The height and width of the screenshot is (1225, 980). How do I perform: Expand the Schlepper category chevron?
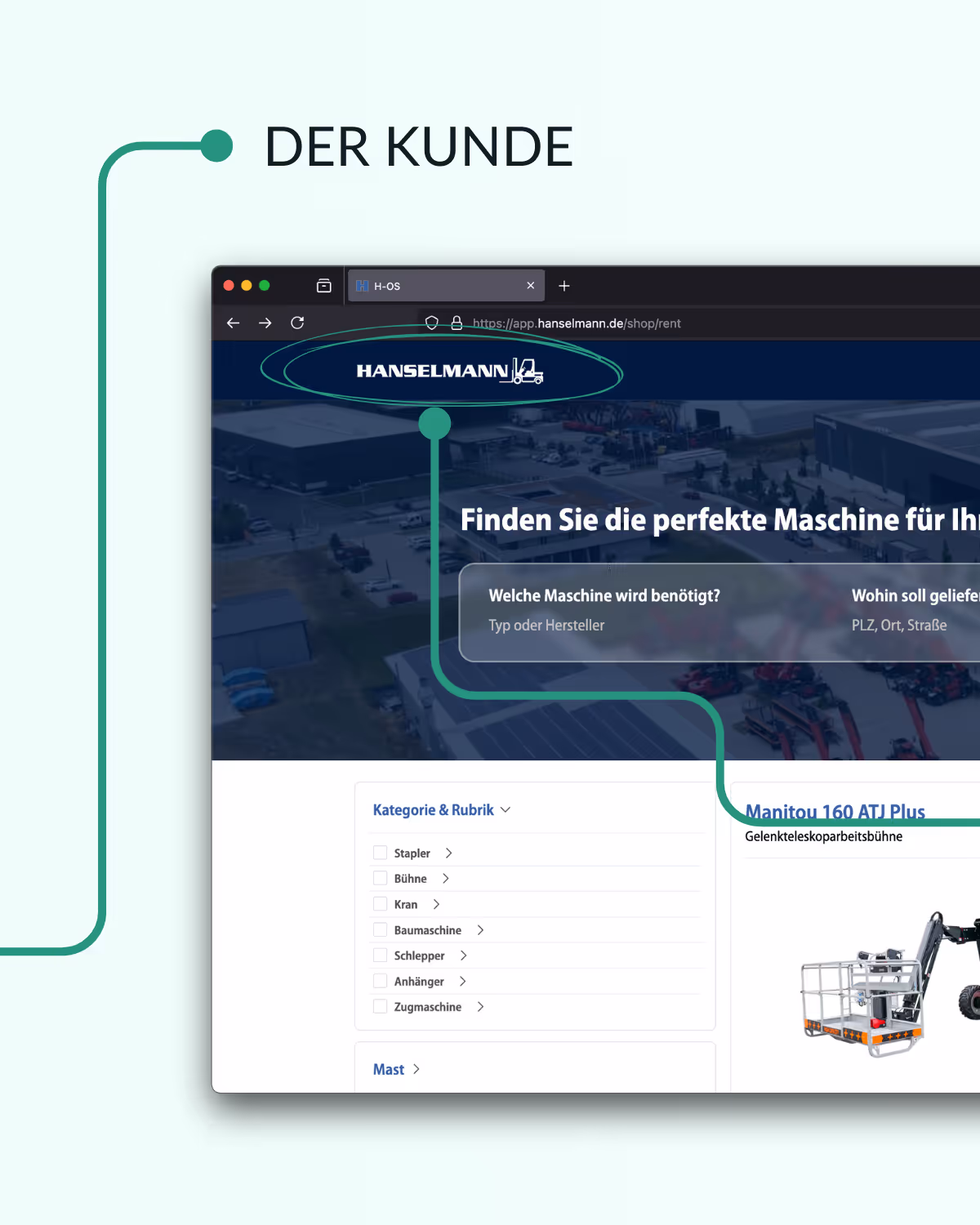coord(463,955)
